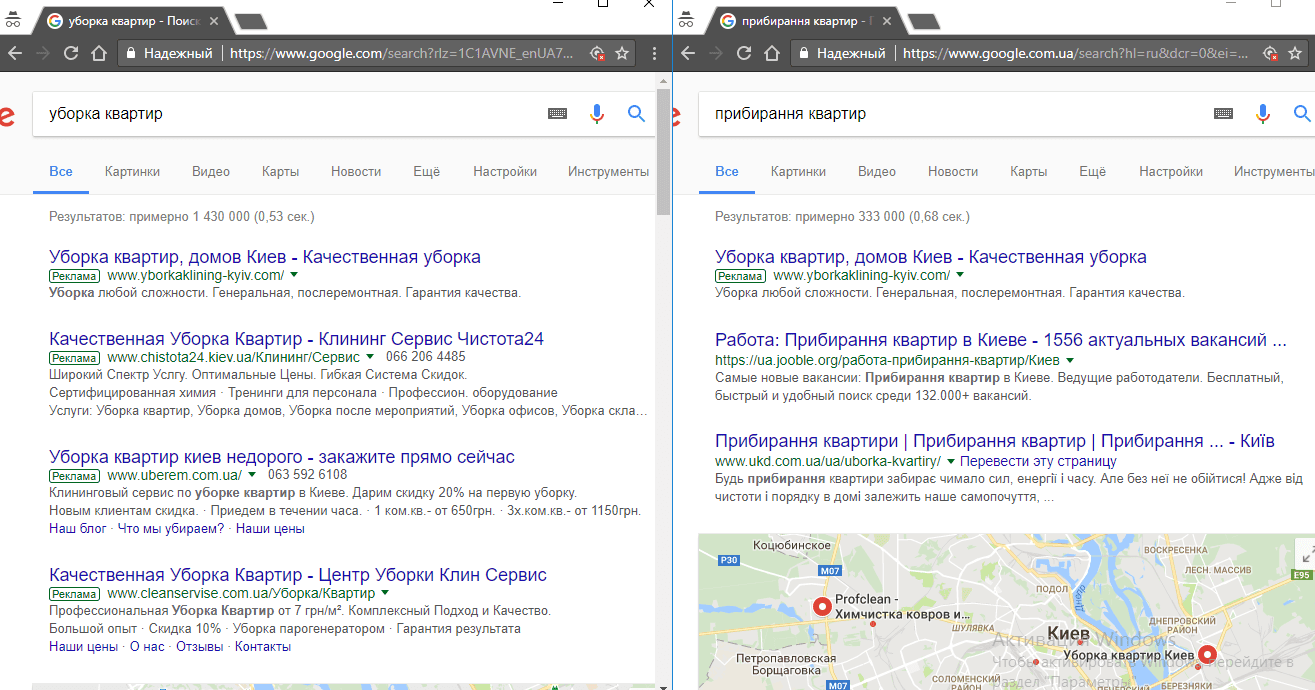Open the home page in the left window
Image resolution: width=1315 pixels, height=690 pixels.
point(99,53)
